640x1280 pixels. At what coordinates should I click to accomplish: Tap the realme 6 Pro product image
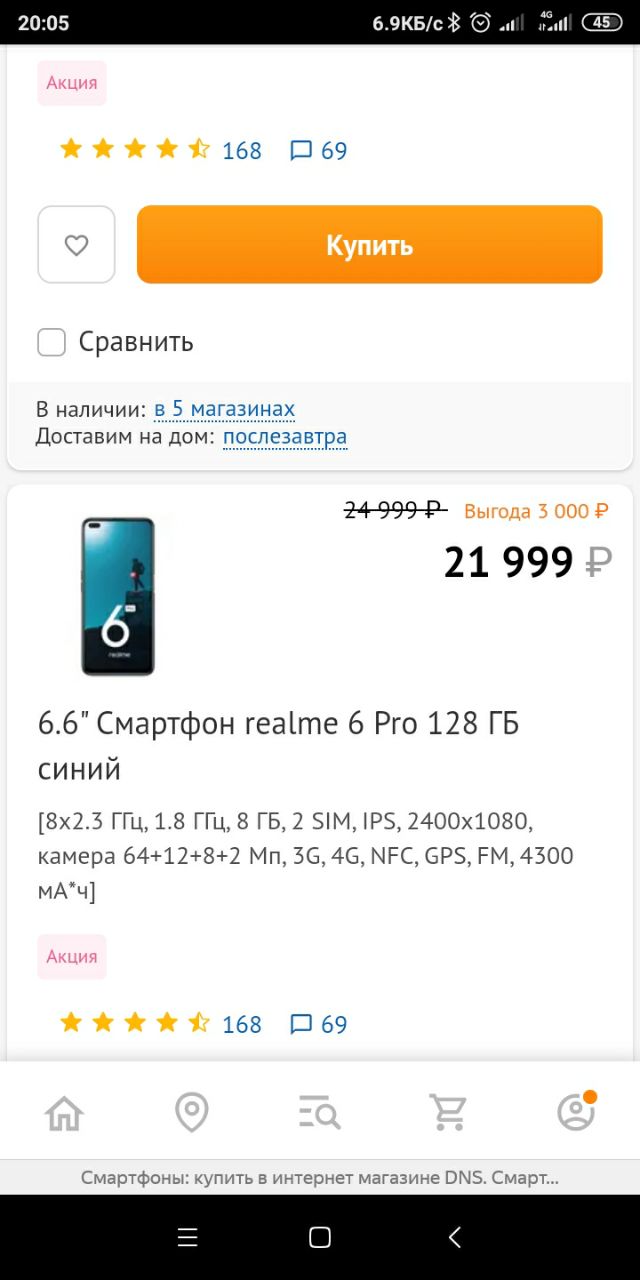[118, 595]
